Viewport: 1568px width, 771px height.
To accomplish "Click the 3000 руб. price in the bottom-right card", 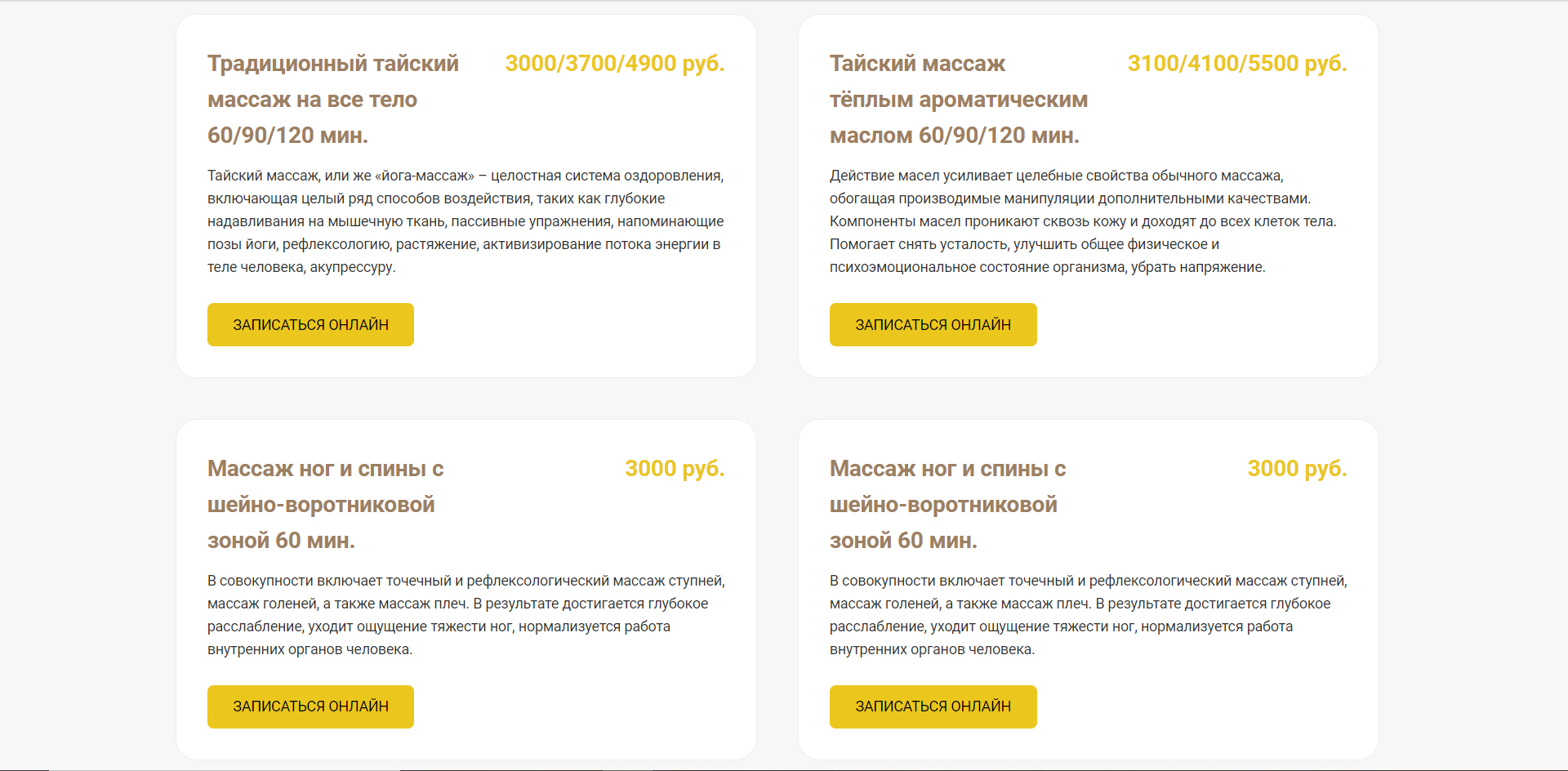I will pos(1297,469).
